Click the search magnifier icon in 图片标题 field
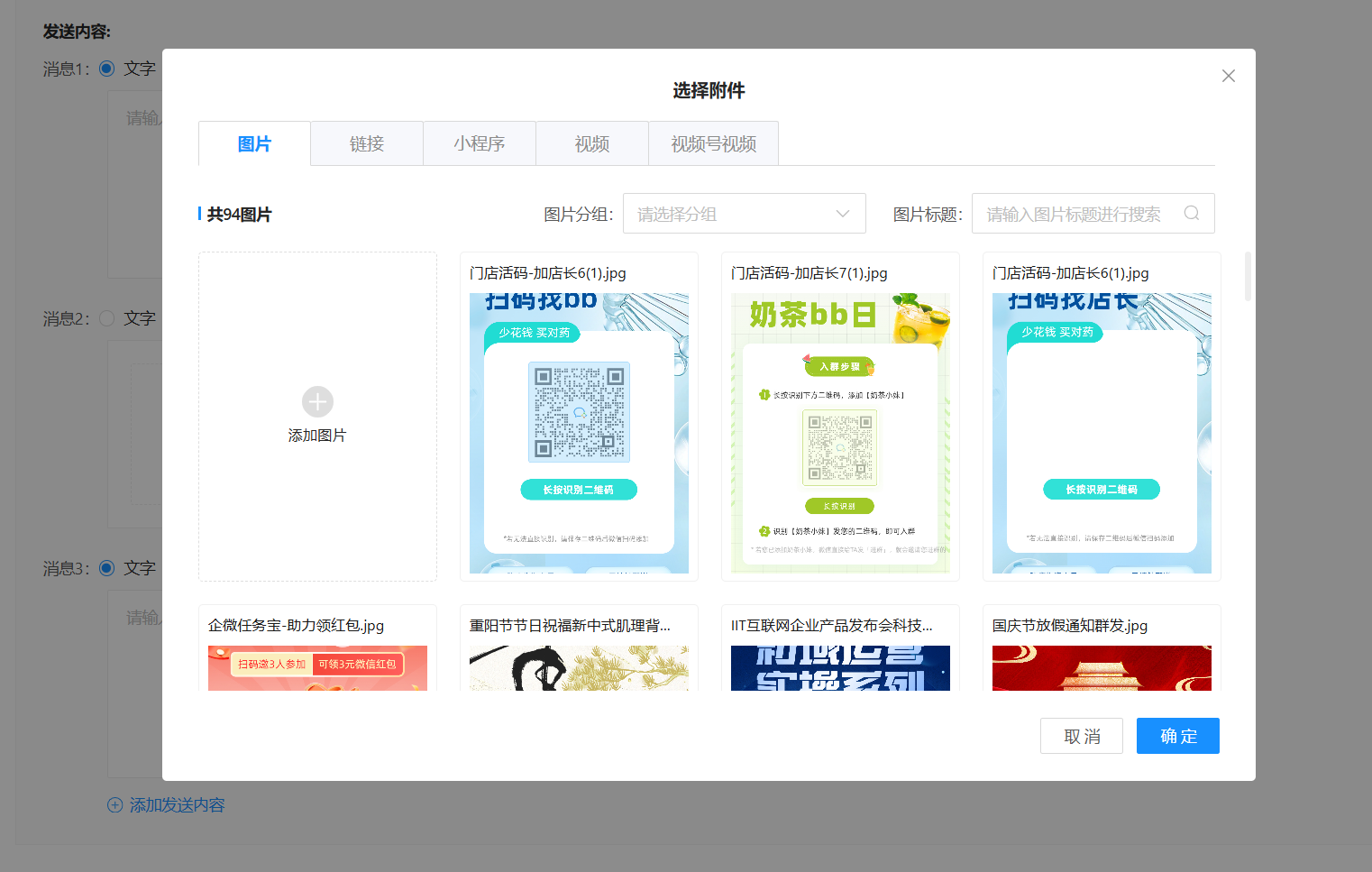The width and height of the screenshot is (1372, 872). 1192,214
